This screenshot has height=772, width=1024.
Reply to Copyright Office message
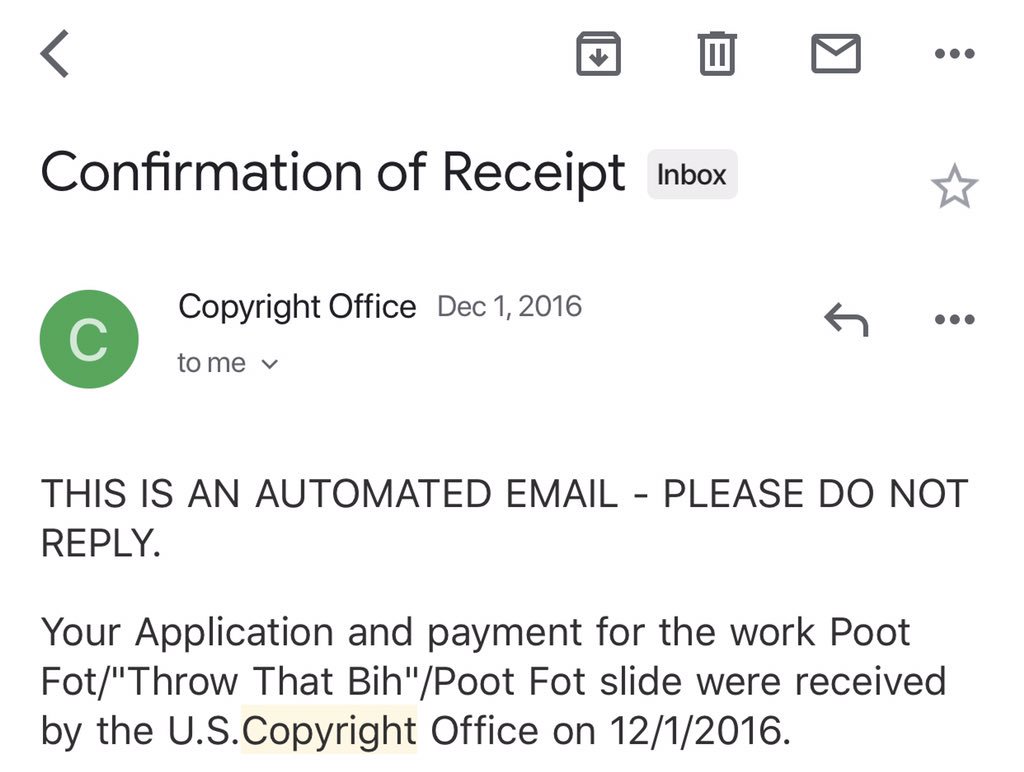pos(846,319)
